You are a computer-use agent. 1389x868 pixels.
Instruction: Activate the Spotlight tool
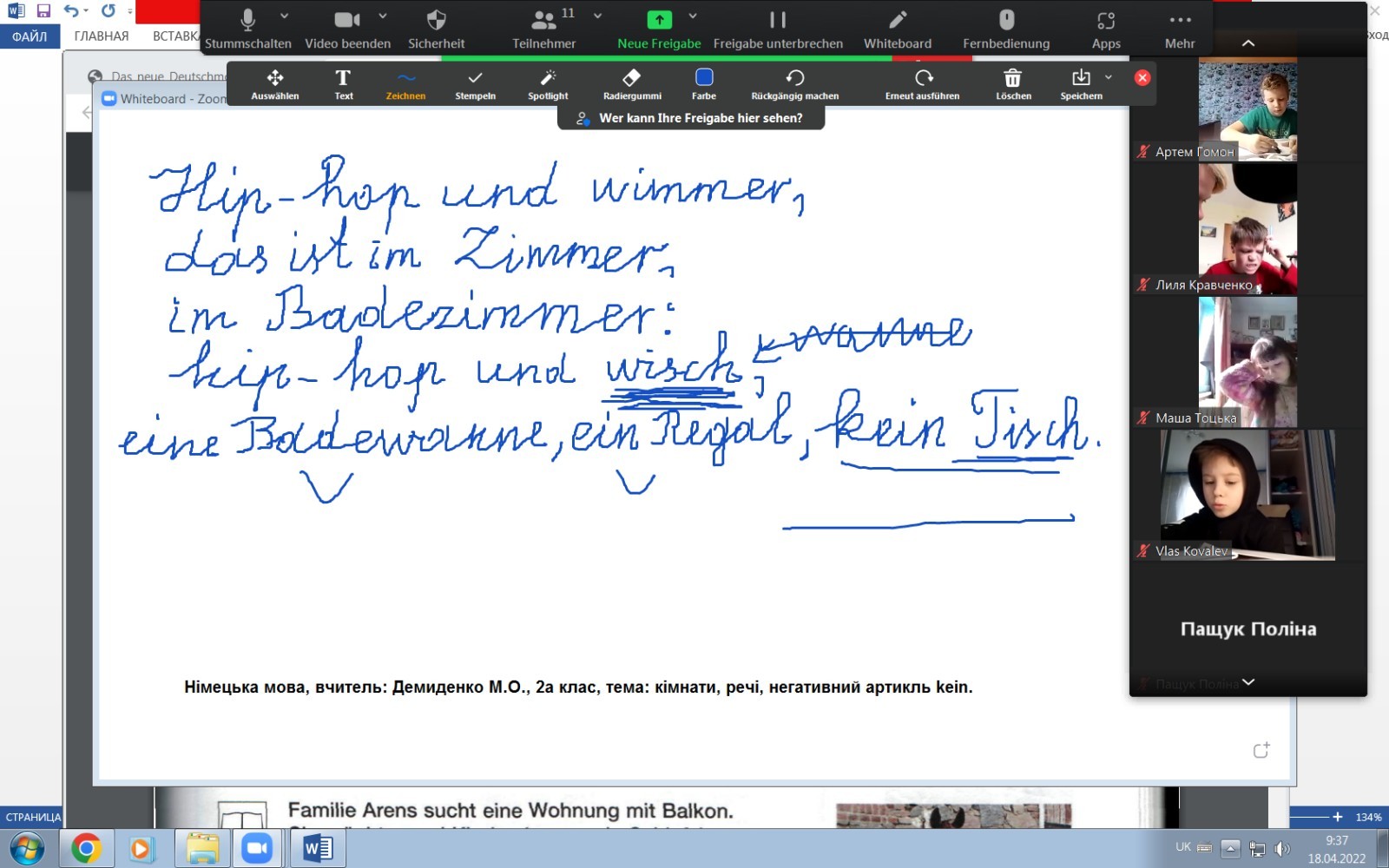click(x=548, y=84)
